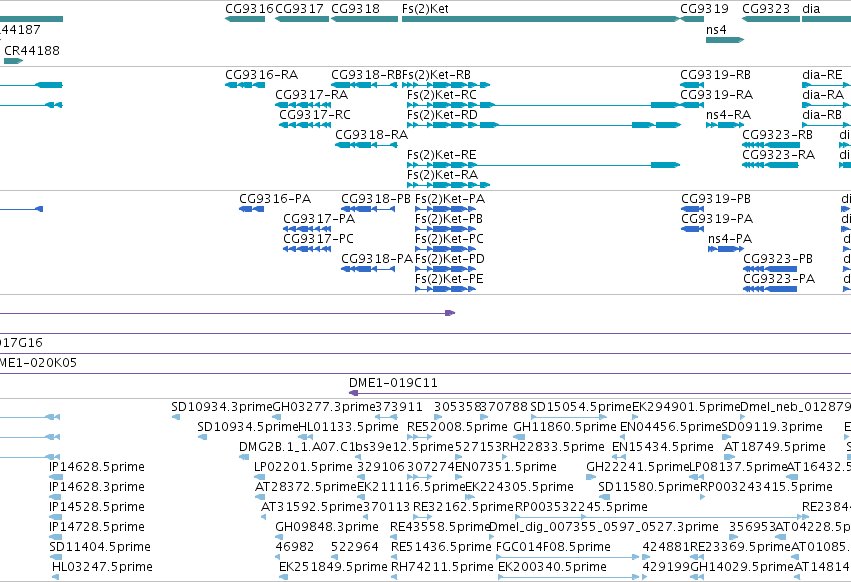This screenshot has width=851, height=582.
Task: Click the CG9317 gene label
Action: 300,9
